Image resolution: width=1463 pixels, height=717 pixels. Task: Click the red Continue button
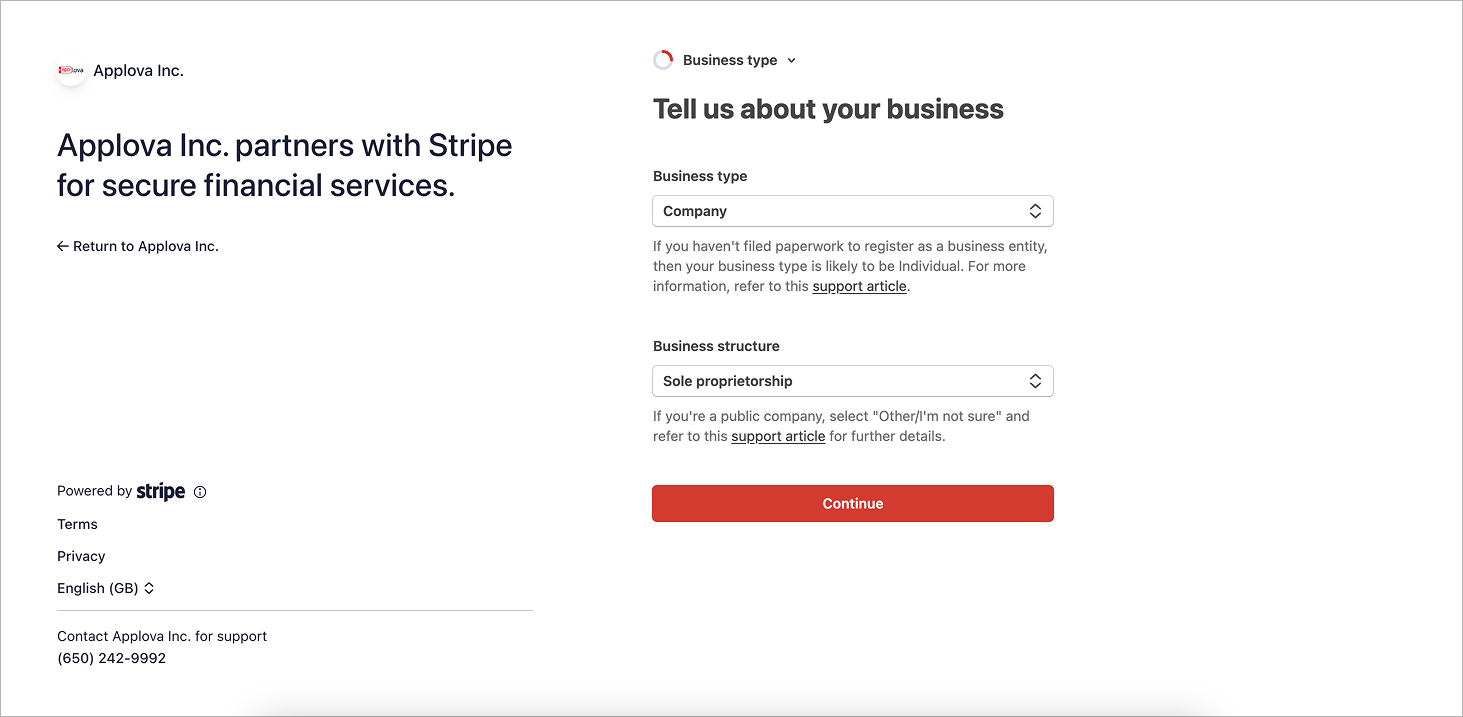pos(853,503)
